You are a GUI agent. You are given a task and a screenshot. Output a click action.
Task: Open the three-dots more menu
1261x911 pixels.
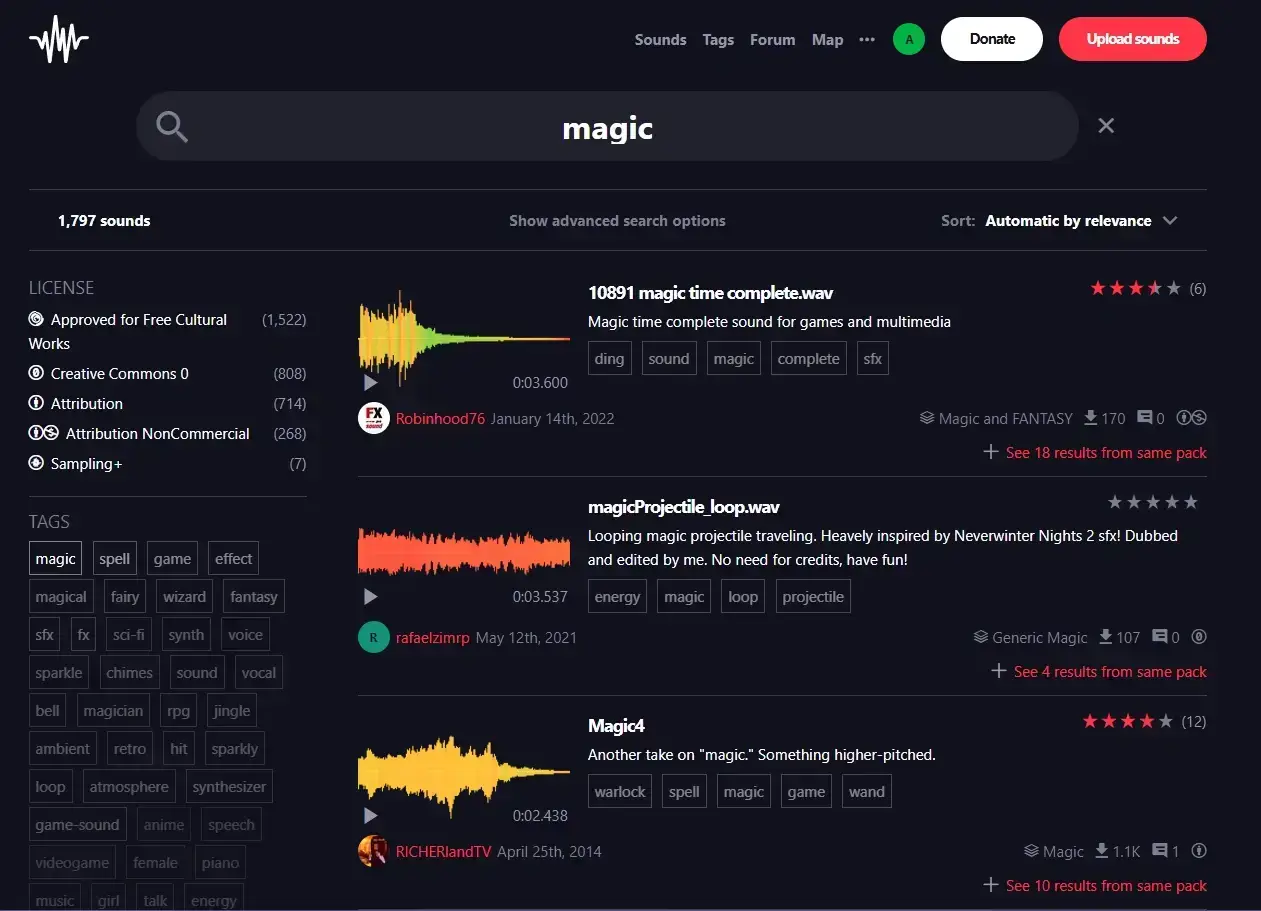pos(867,40)
